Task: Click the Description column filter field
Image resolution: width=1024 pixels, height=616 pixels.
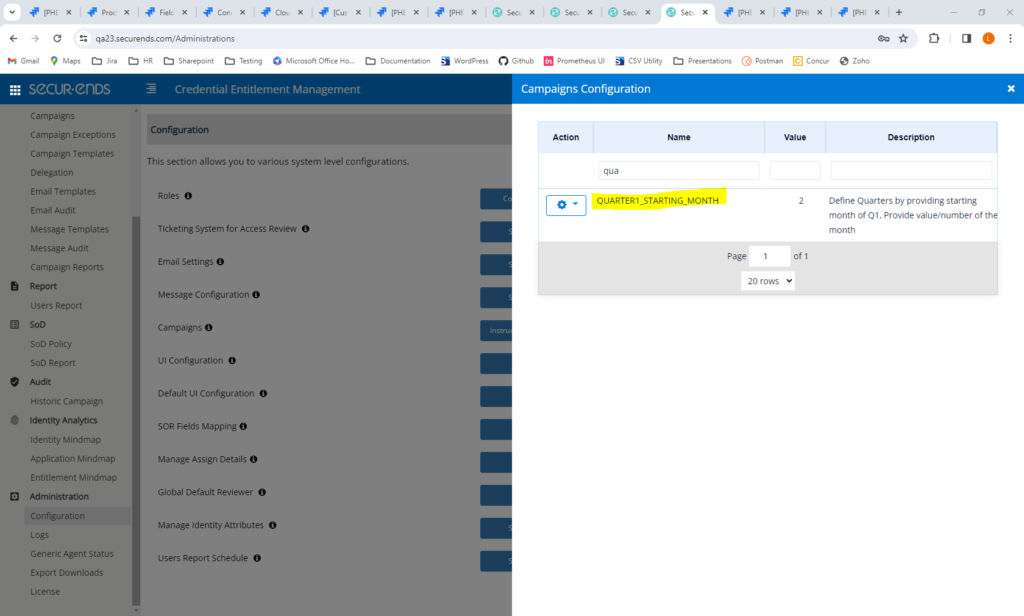Action: click(911, 170)
